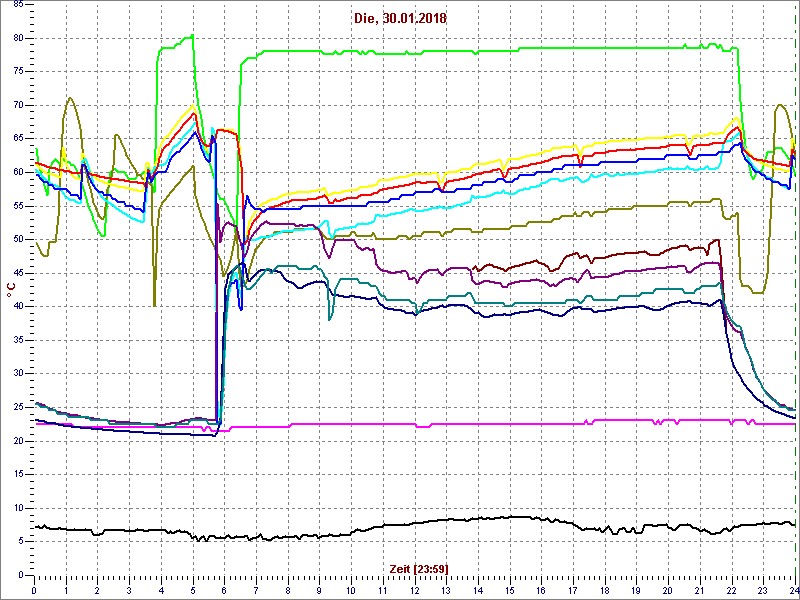This screenshot has width=800, height=600.
Task: Click the 'Zeit [23:59]' time label
Action: coord(419,568)
